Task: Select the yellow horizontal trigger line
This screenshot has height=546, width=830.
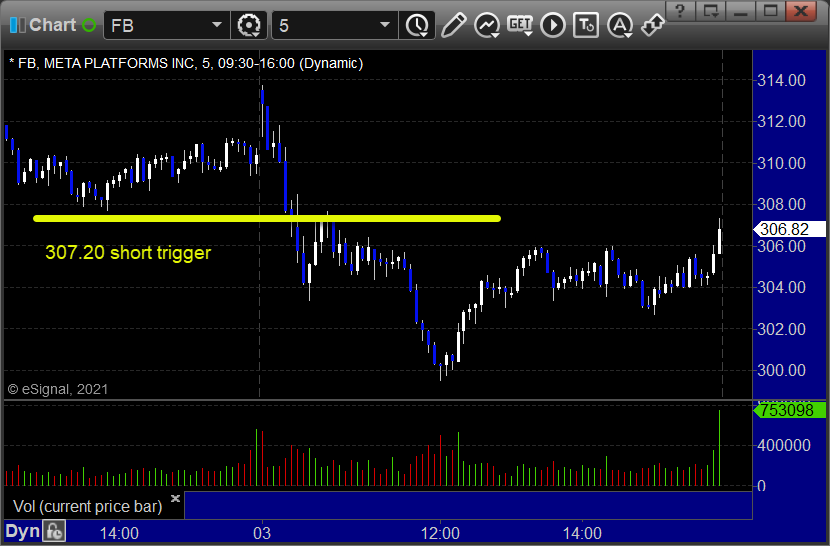Action: 267,218
